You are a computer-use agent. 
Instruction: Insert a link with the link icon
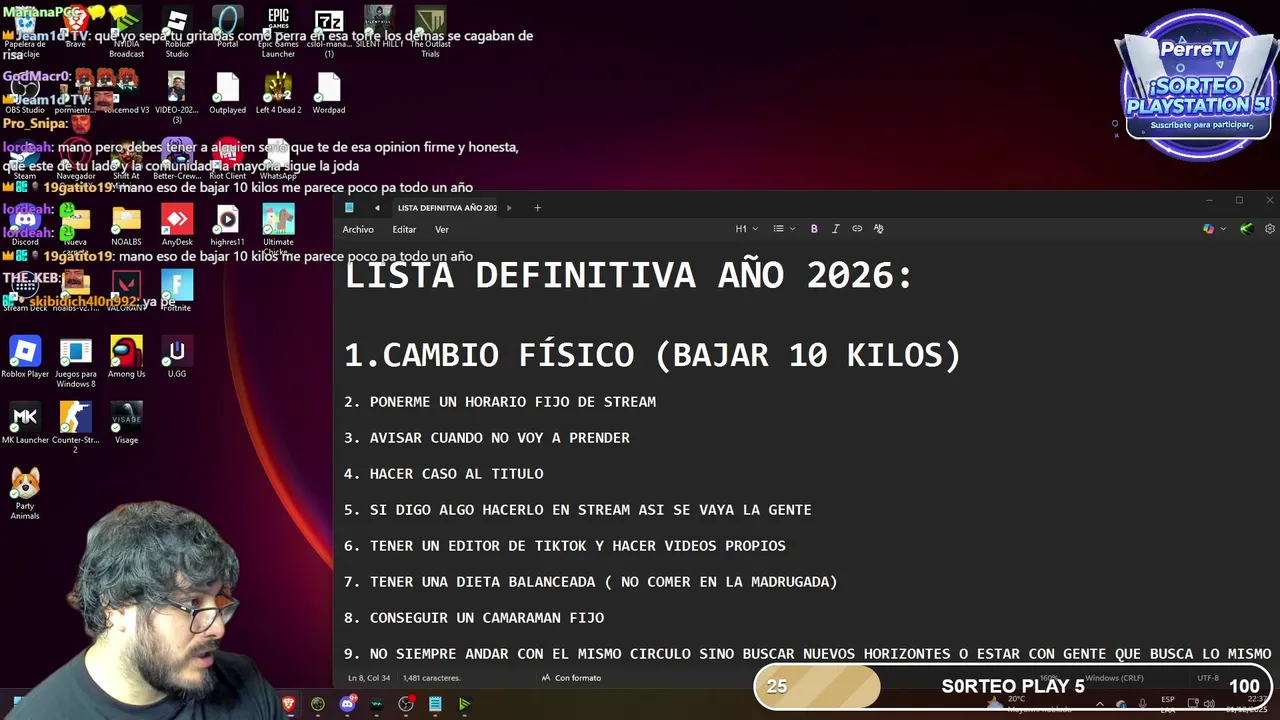[857, 229]
